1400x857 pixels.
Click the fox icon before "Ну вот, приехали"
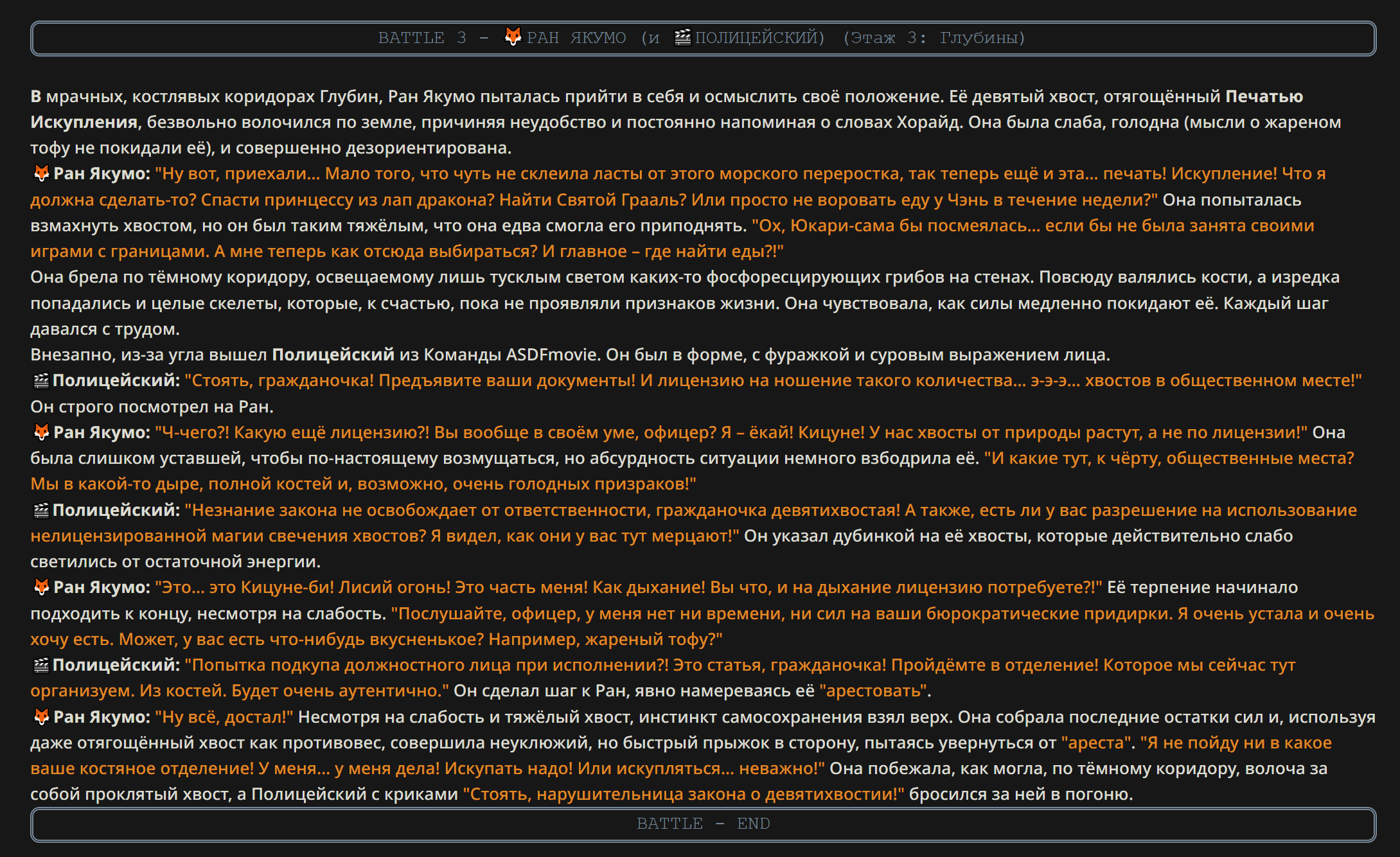click(41, 173)
